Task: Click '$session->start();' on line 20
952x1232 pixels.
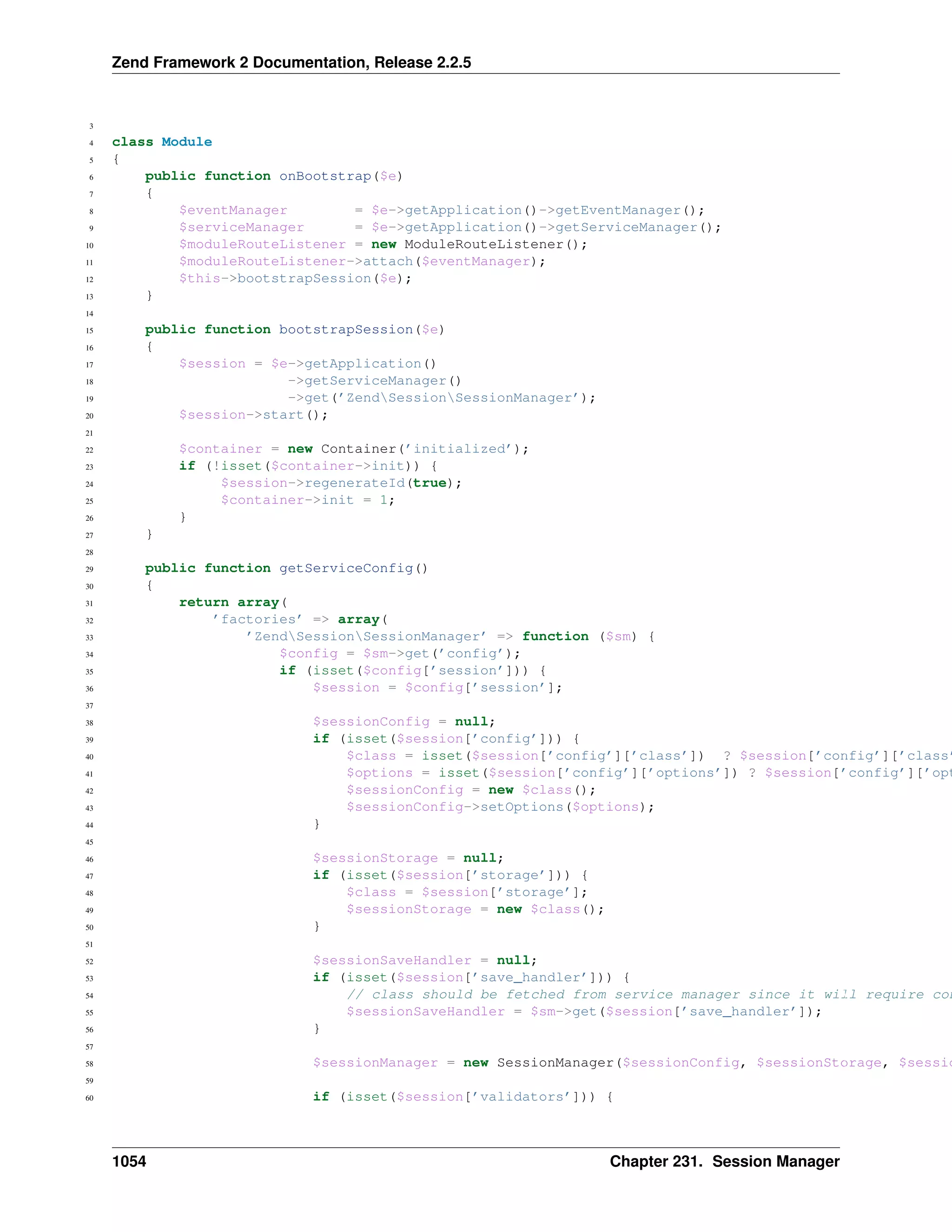Action: tap(253, 415)
